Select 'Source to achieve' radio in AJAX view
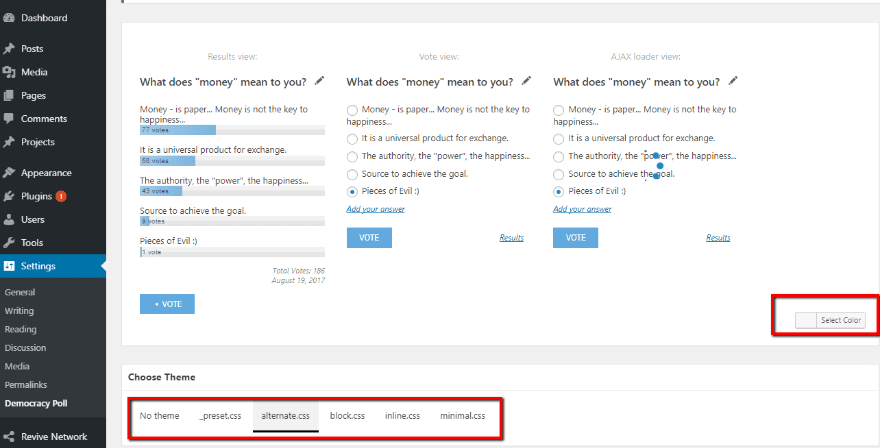The height and width of the screenshot is (448, 880). pos(558,175)
